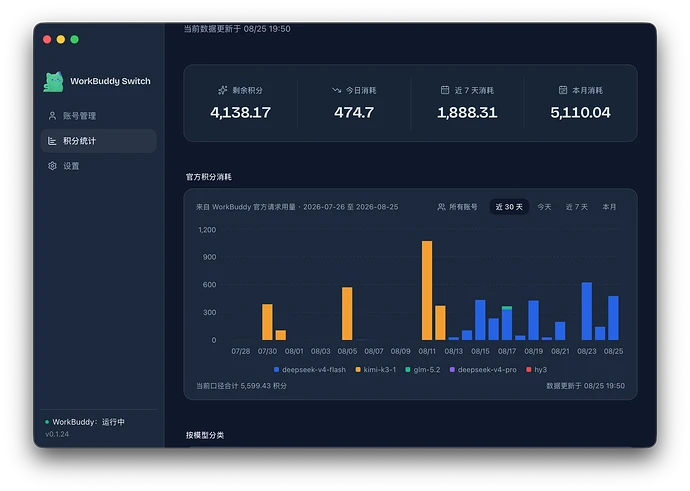Toggle kimi-k3-1 legend series
690x491 pixels.
coord(376,370)
